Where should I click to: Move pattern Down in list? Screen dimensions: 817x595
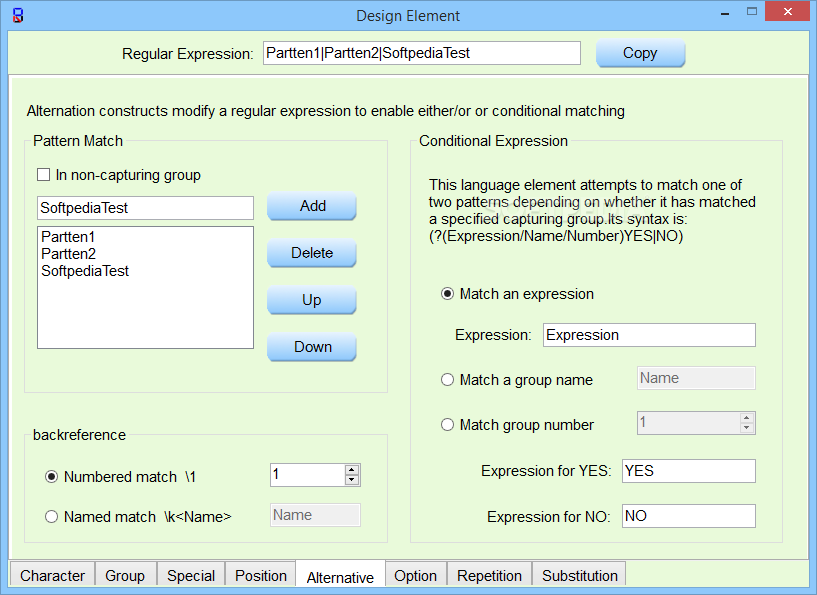click(312, 347)
